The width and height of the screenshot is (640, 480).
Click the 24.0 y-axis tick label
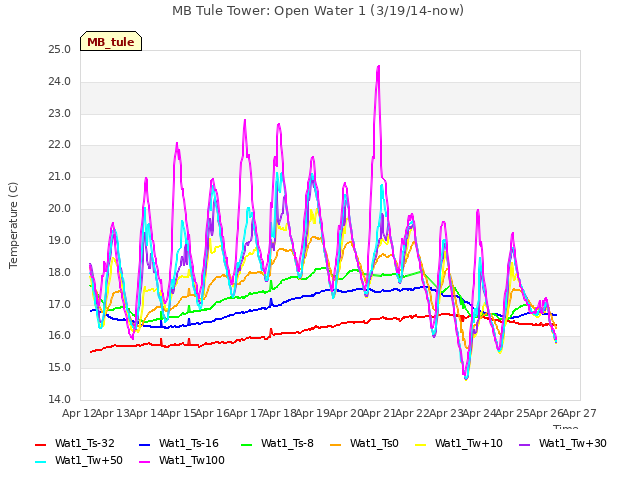click(60, 82)
